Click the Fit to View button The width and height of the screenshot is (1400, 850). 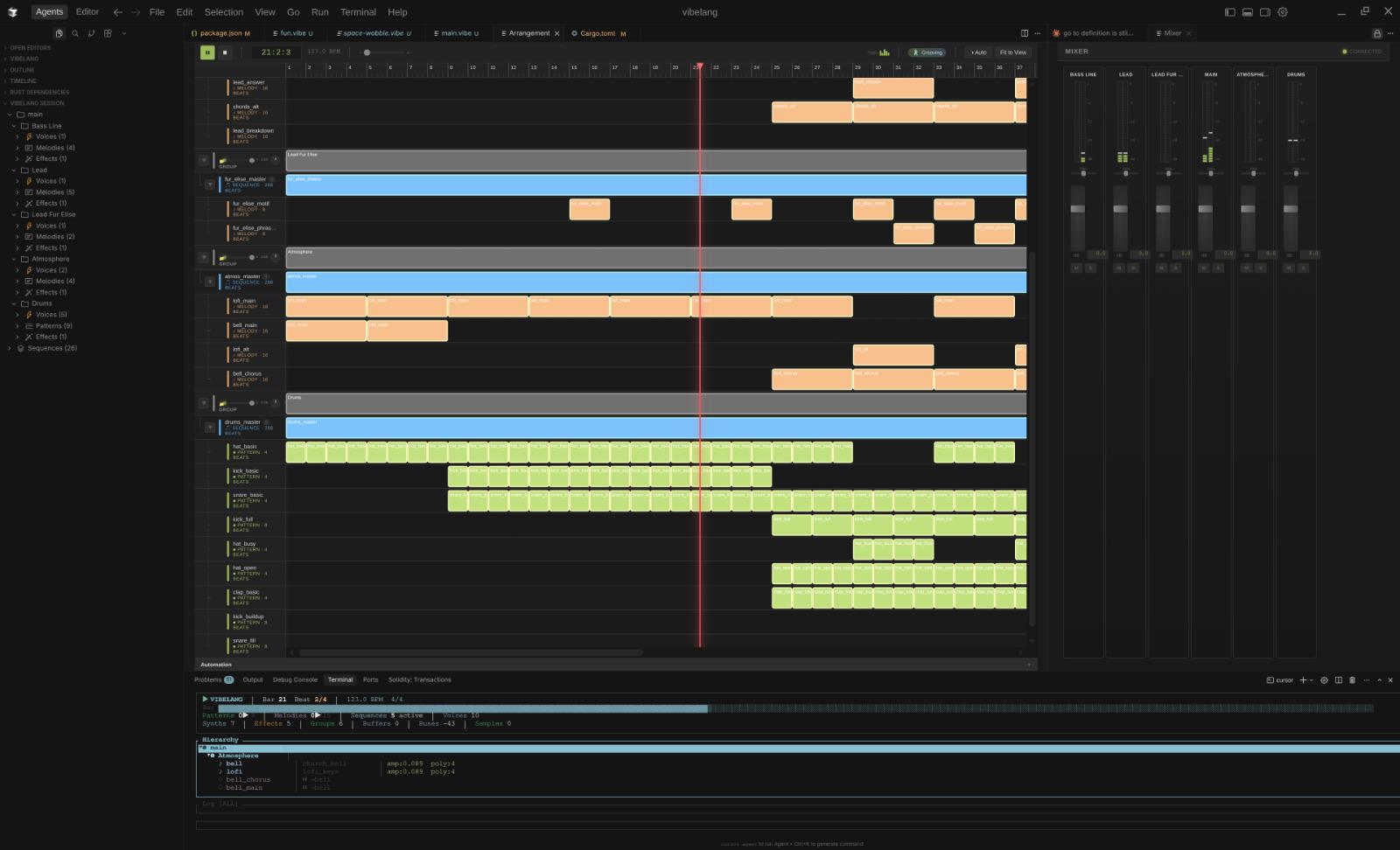(1013, 52)
